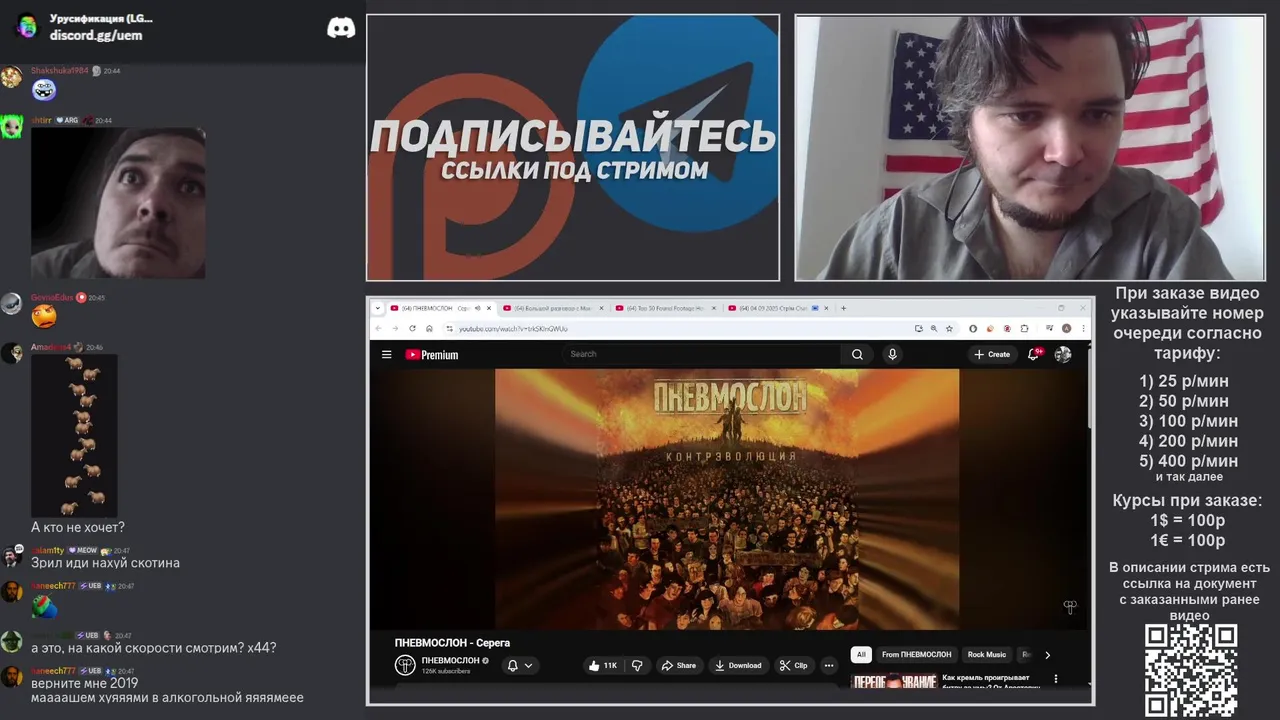Click 126K subscribers text
The height and width of the screenshot is (720, 1280).
[445, 671]
